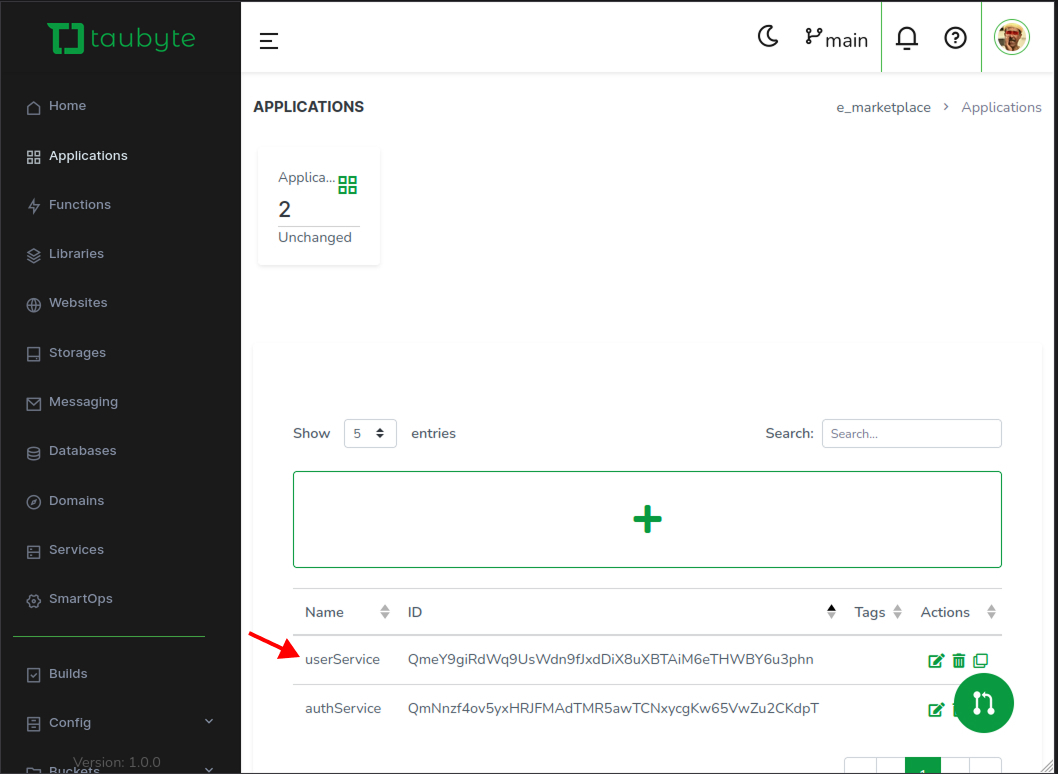Click the Builds checkbox icon
This screenshot has width=1058, height=774.
[33, 675]
